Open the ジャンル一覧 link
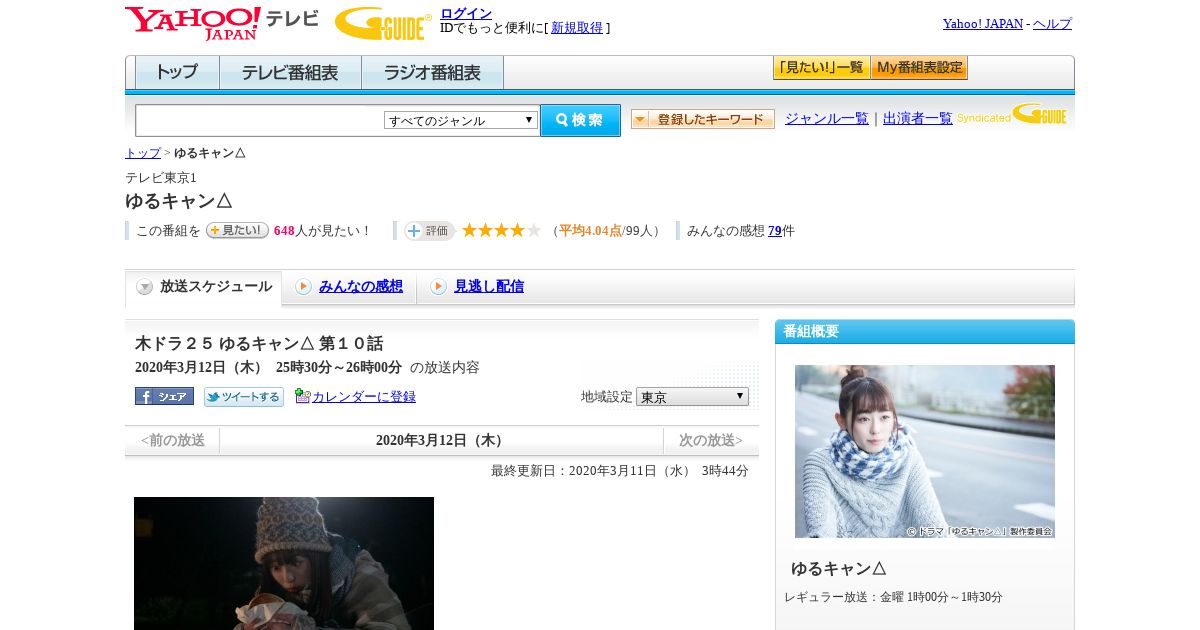Screen dimensions: 1200x630 tap(826, 118)
